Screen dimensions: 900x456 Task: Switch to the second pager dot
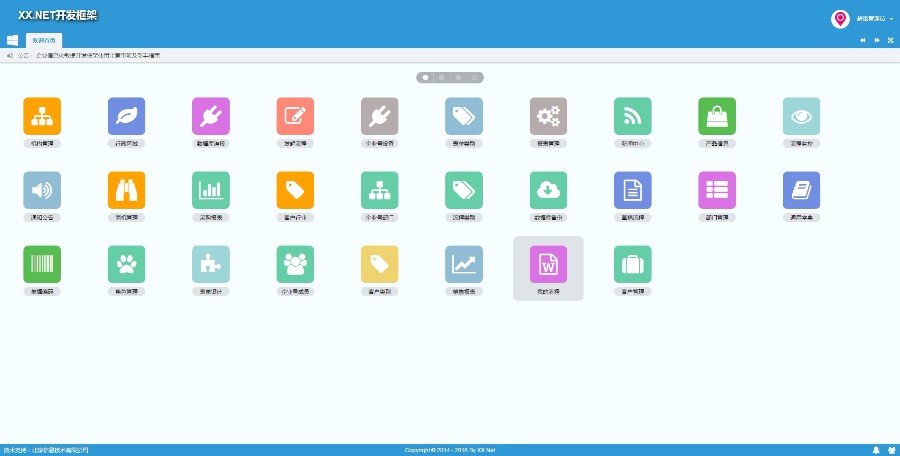point(441,78)
